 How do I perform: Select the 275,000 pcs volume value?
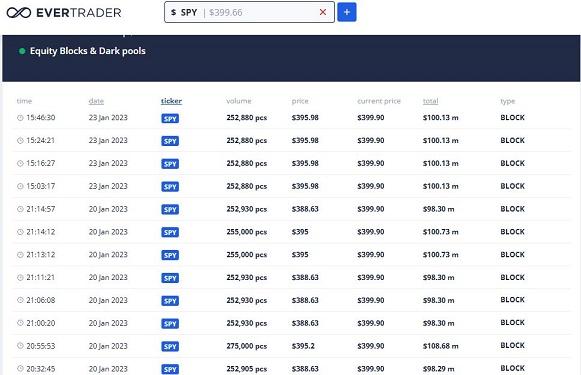pyautogui.click(x=247, y=346)
